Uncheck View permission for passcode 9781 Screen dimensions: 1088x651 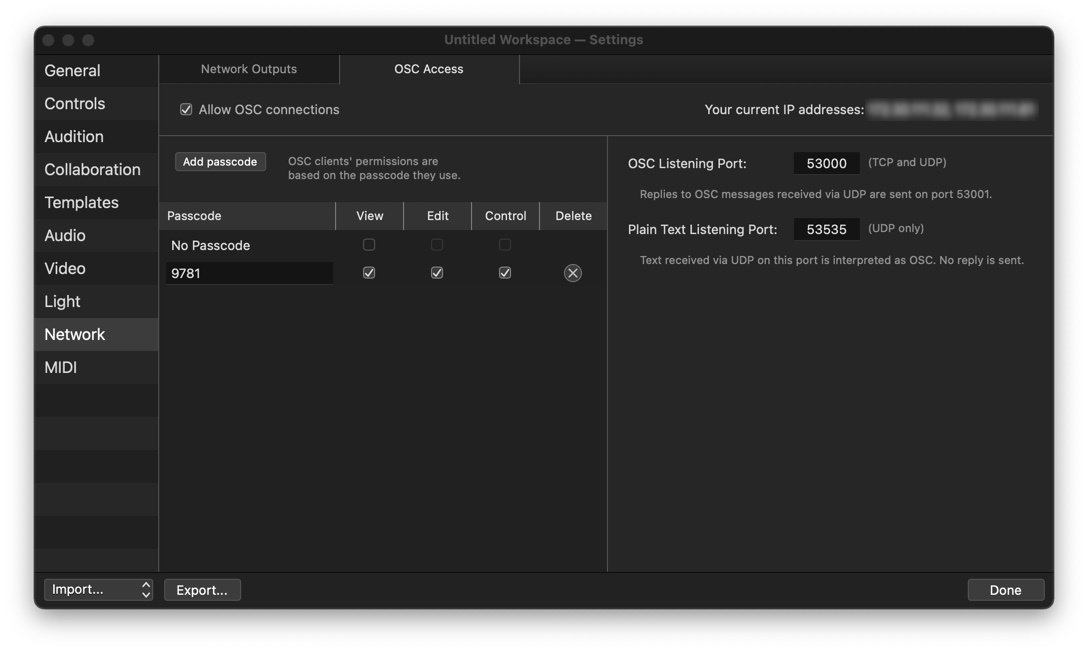[369, 273]
